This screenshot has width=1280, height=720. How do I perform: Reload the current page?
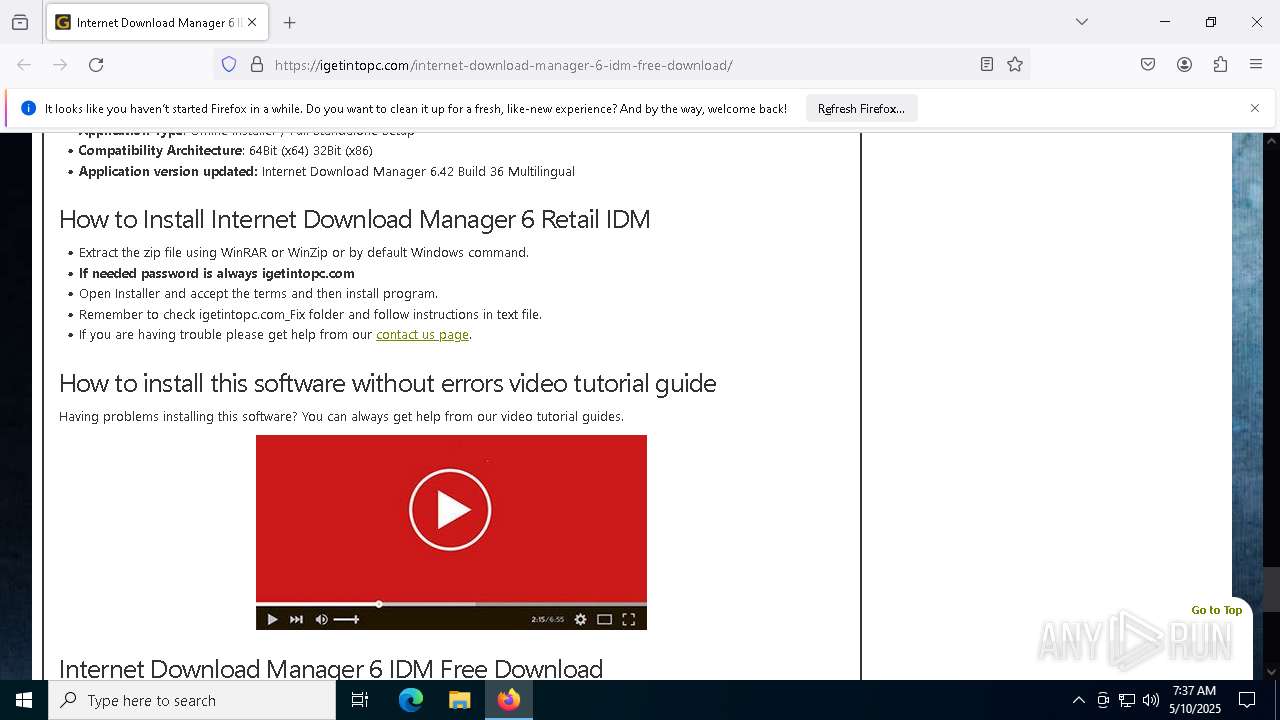[96, 65]
